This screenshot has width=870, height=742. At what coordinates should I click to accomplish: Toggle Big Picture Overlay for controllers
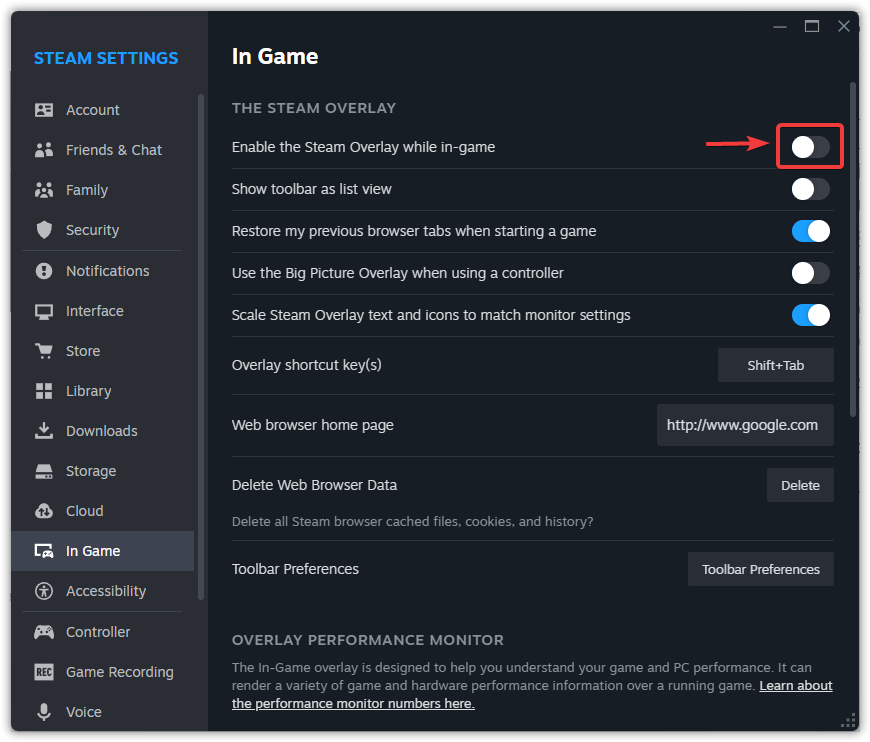pos(810,272)
